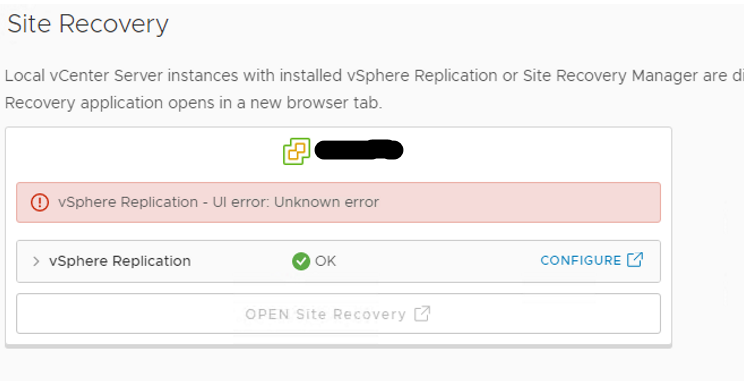Select the vSphere Replication row label
744x381 pixels.
(120, 261)
